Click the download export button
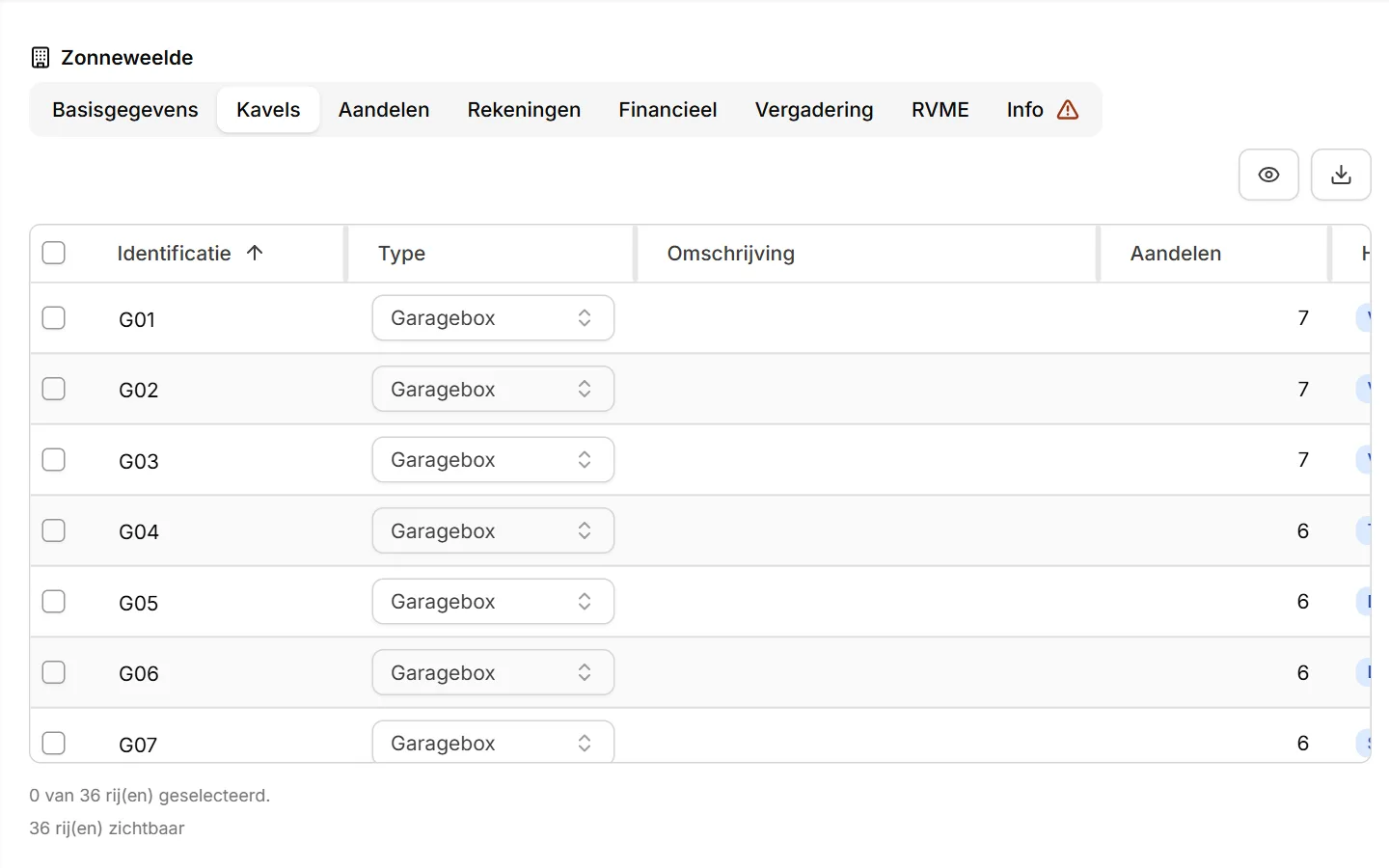This screenshot has height=868, width=1389. [1341, 175]
